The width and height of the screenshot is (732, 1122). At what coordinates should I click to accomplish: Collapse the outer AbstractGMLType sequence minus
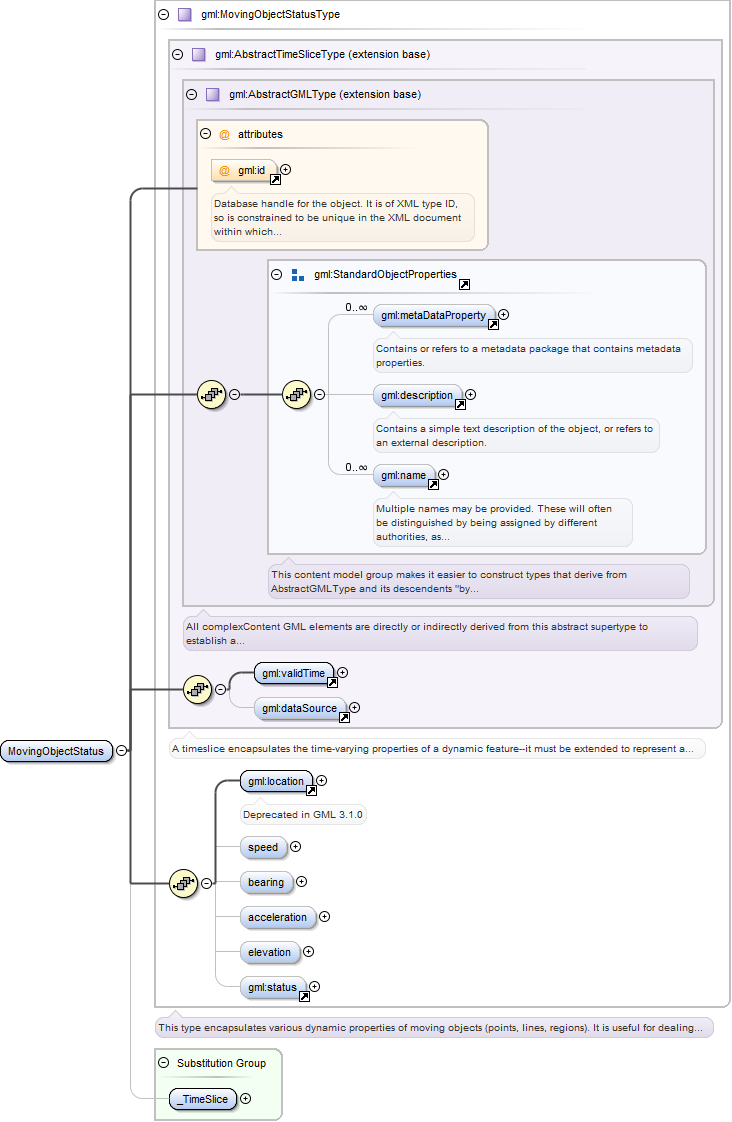click(234, 394)
